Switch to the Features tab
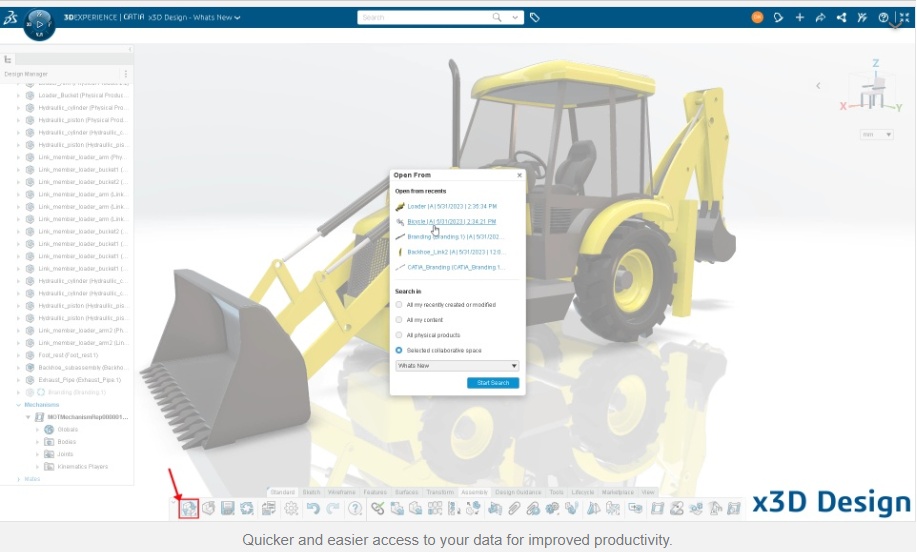This screenshot has width=917, height=552. [x=375, y=492]
